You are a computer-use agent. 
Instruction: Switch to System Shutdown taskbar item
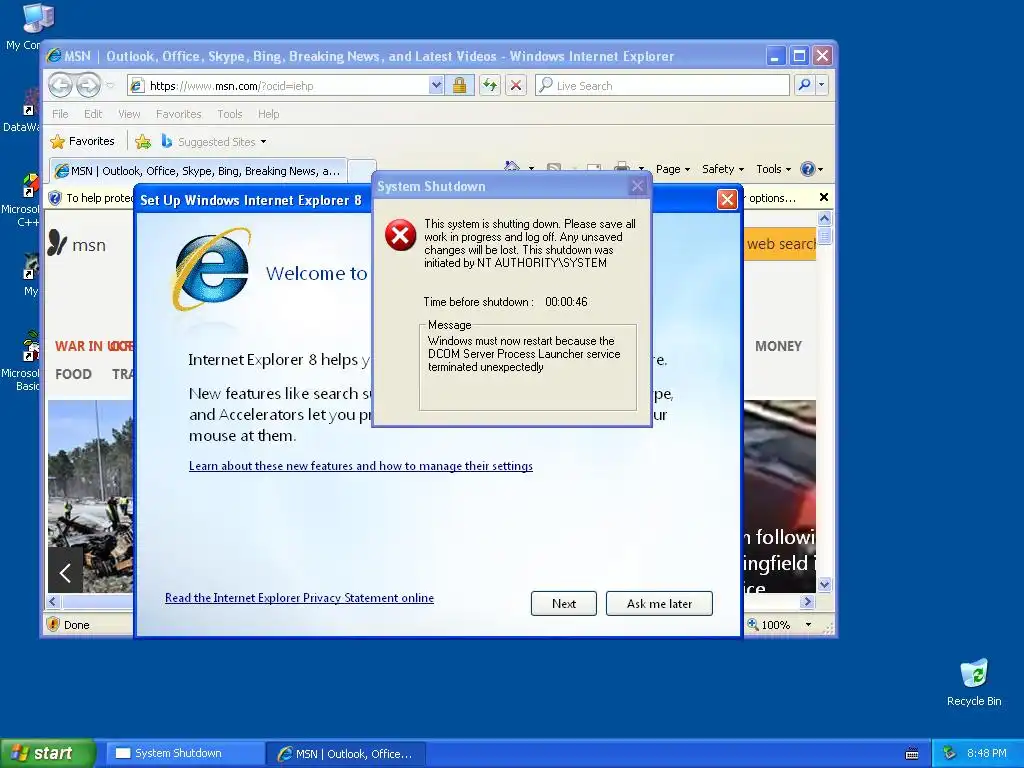[x=186, y=753]
